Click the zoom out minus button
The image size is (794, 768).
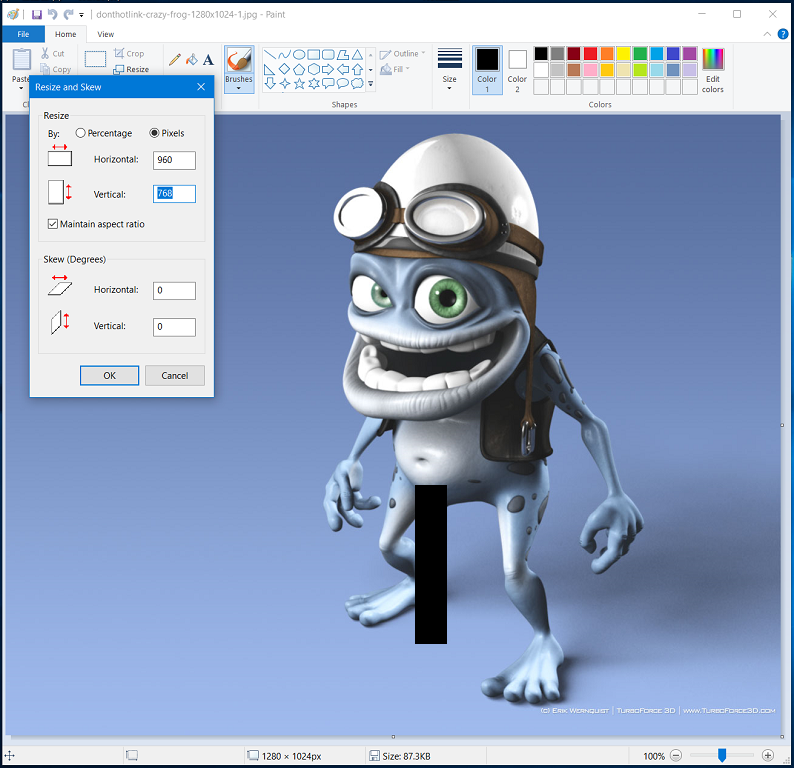tap(676, 756)
